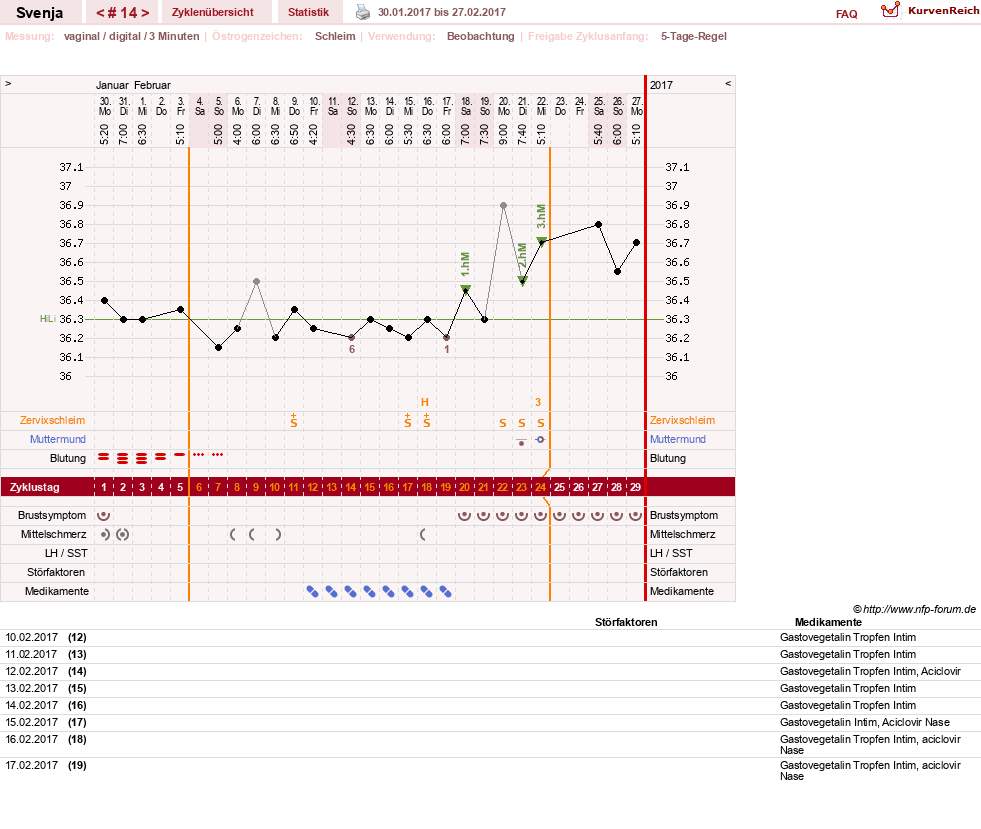
Task: Click the '5-Tage-Regel' setting text
Action: pos(694,36)
